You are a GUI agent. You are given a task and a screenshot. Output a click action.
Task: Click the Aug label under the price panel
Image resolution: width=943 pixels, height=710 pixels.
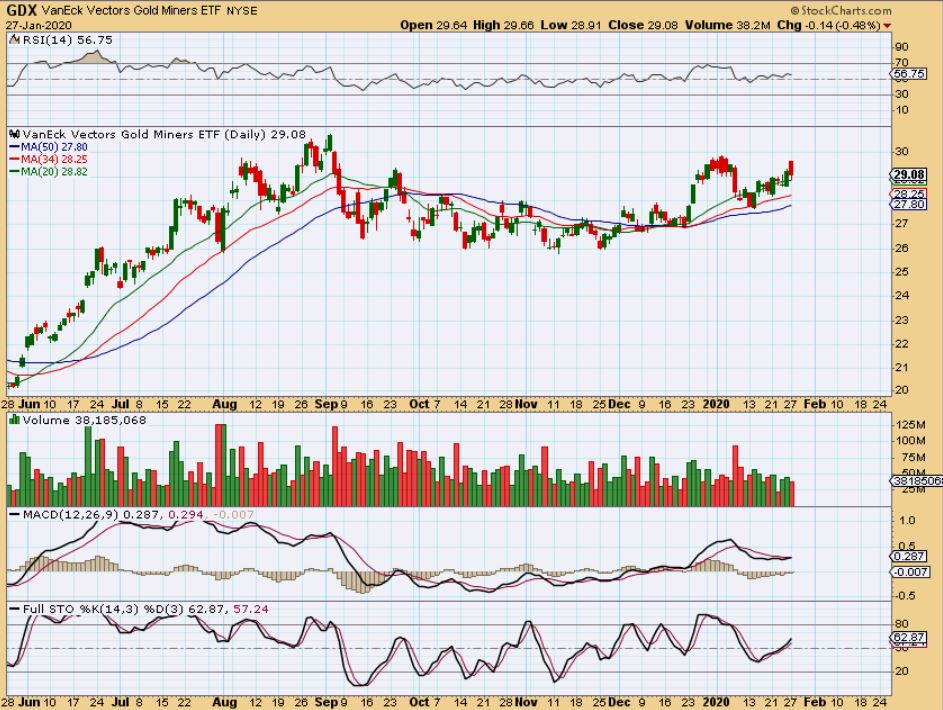pos(224,404)
